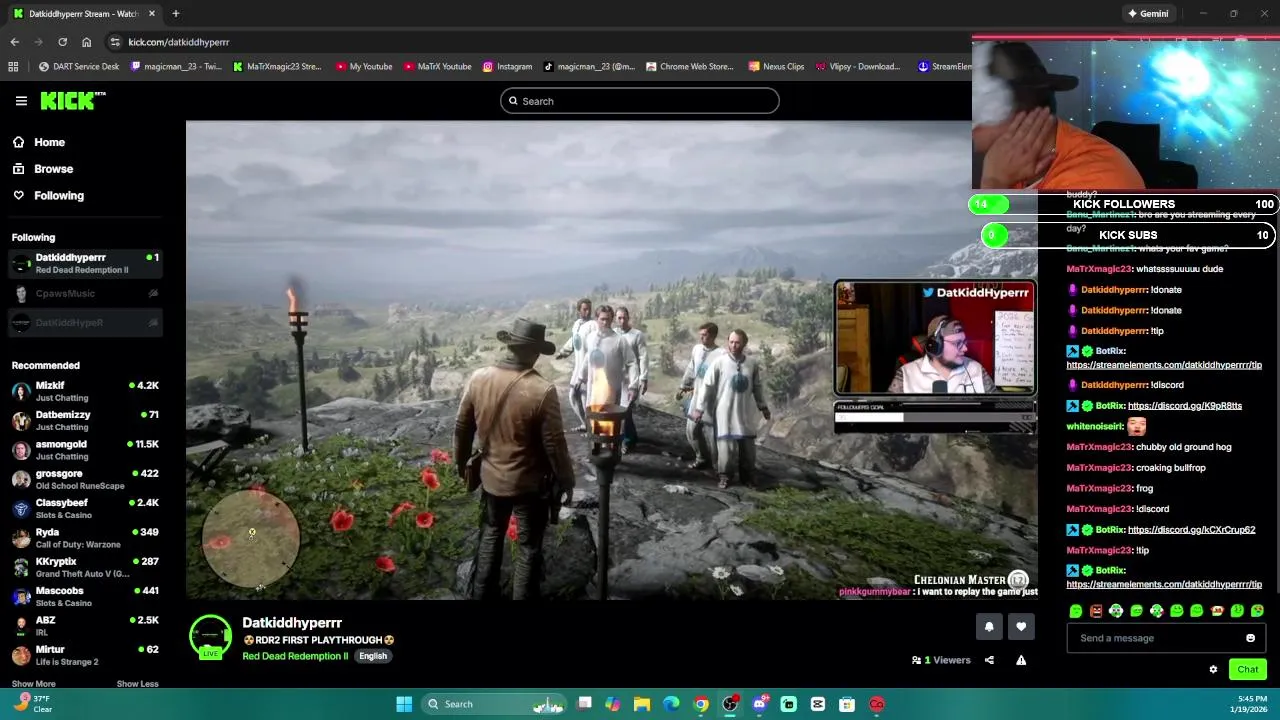The image size is (1280, 720).
Task: Click the Kick search field
Action: 640,101
